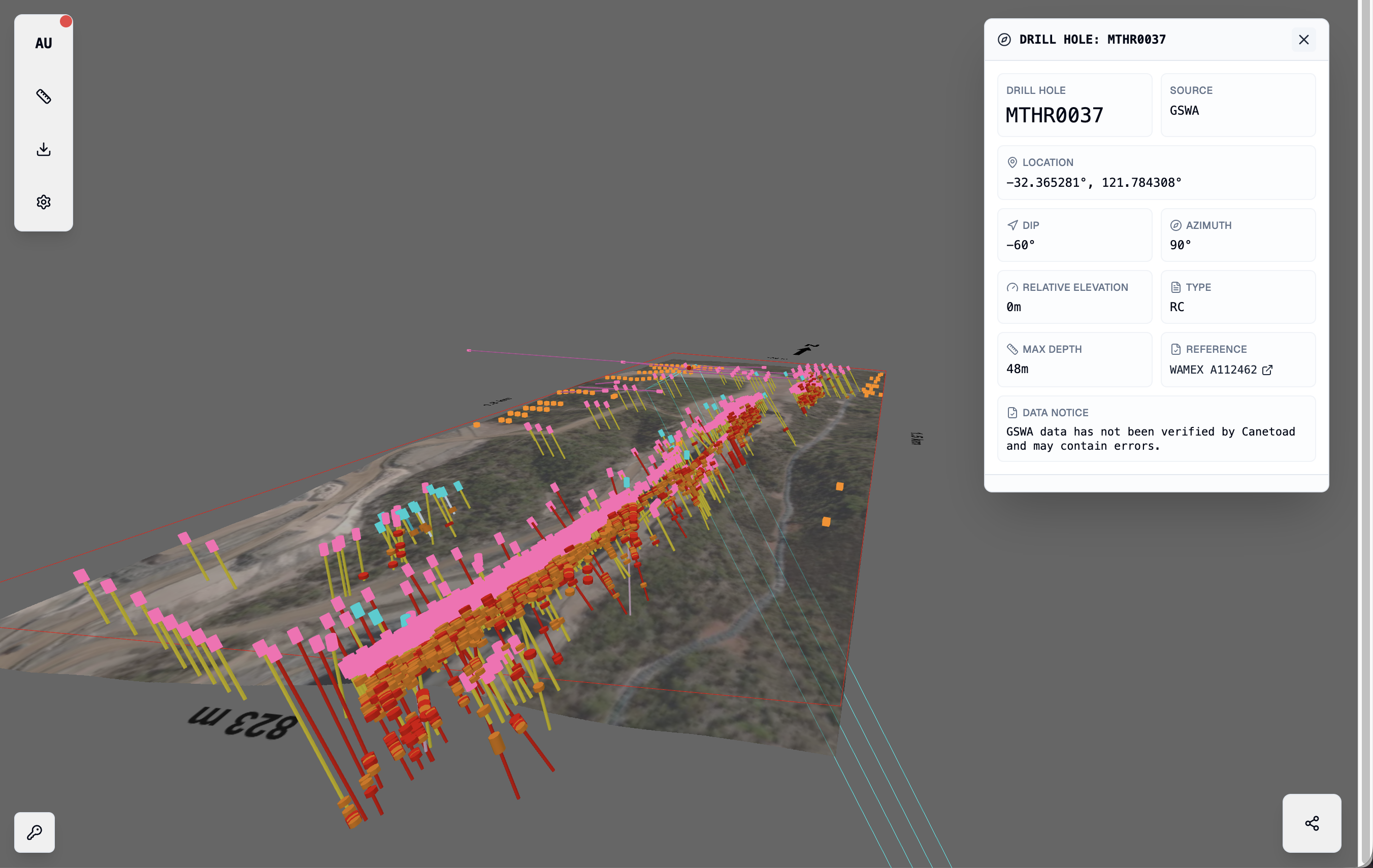The width and height of the screenshot is (1373, 868).
Task: Click the GSWA source value
Action: (1184, 111)
